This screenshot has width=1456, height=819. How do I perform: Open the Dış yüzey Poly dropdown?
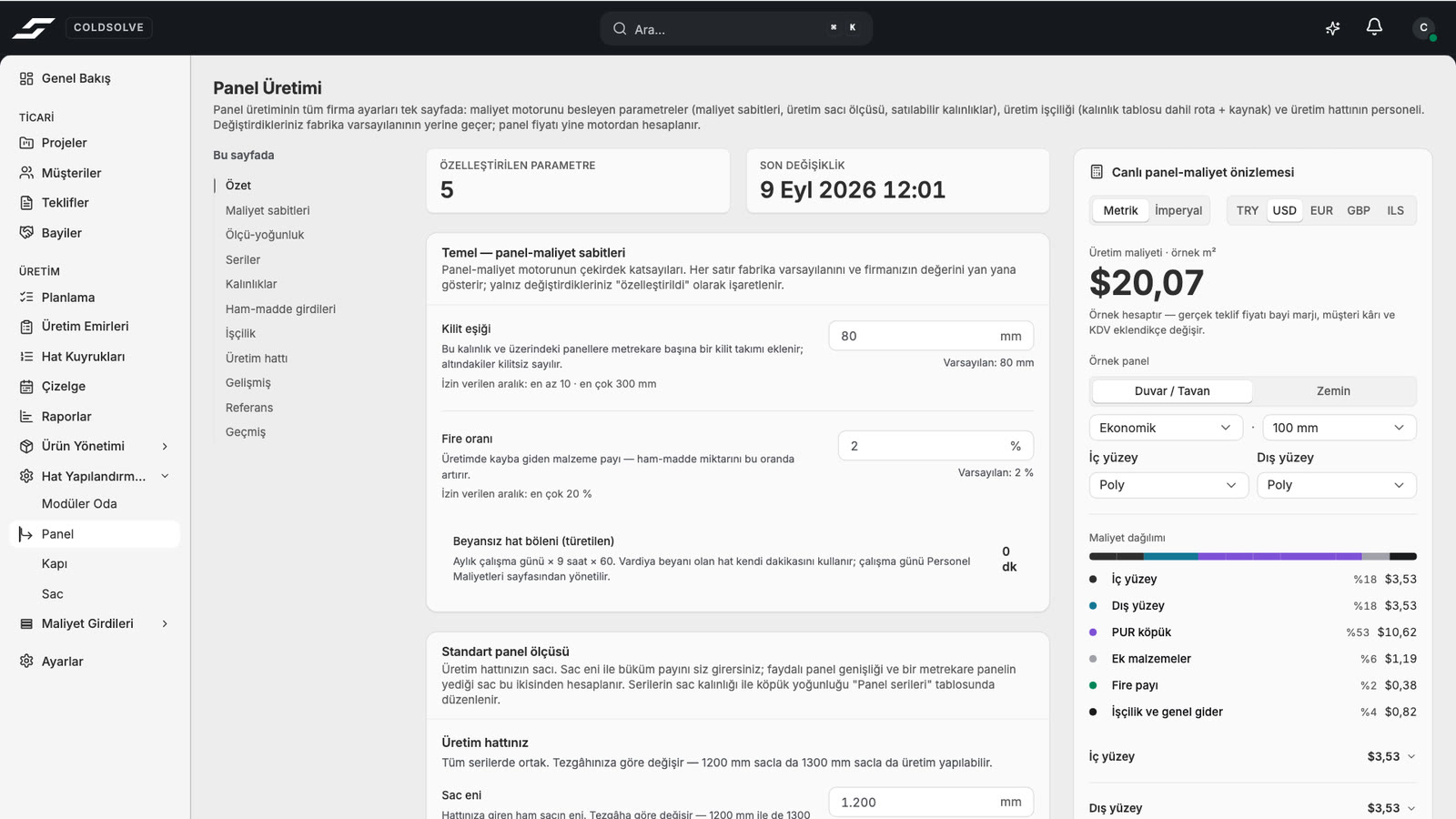(1337, 485)
